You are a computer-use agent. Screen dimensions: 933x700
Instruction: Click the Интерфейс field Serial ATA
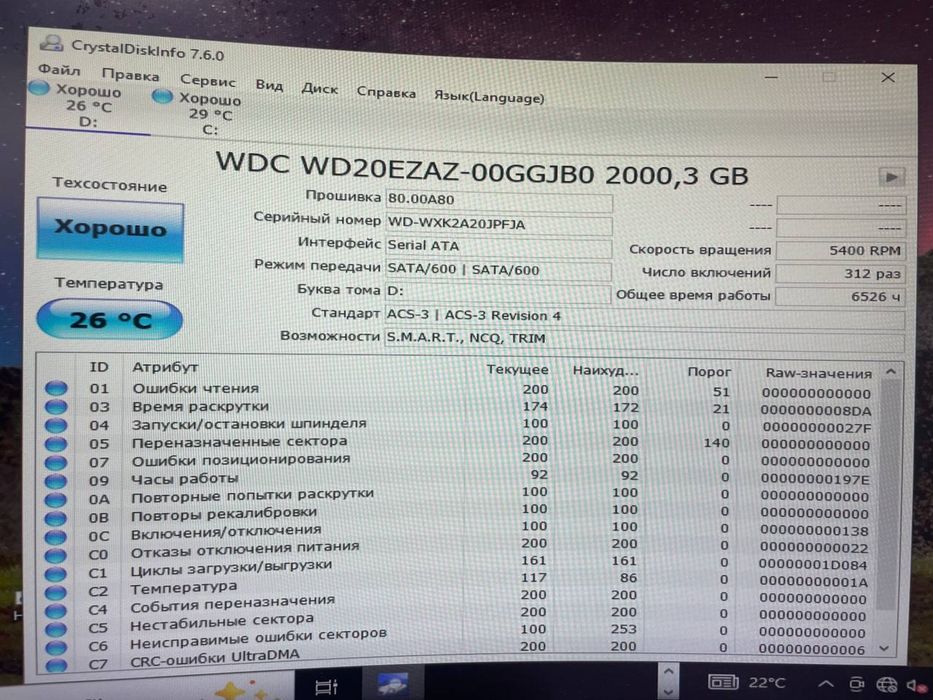point(499,246)
